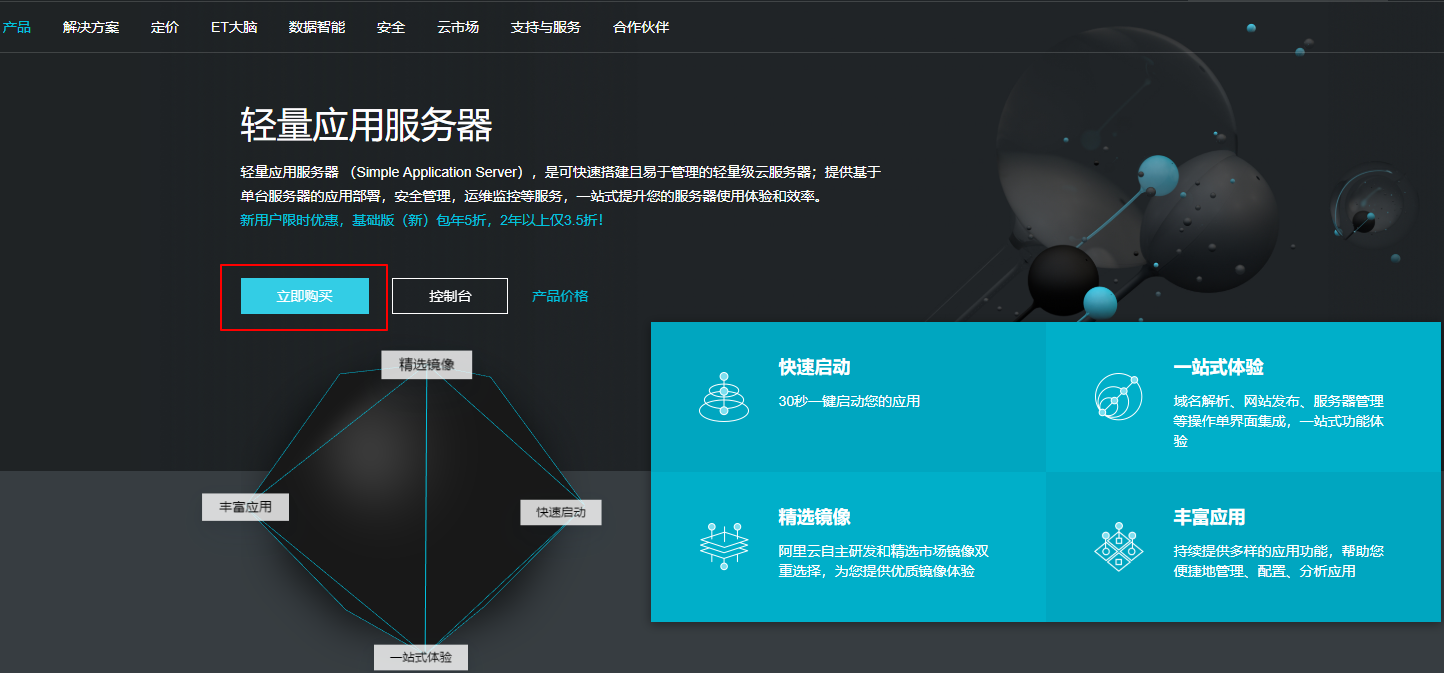The width and height of the screenshot is (1444, 673).
Task: Click the 丰富应用 diamond grid icon
Action: pyautogui.click(x=1118, y=546)
